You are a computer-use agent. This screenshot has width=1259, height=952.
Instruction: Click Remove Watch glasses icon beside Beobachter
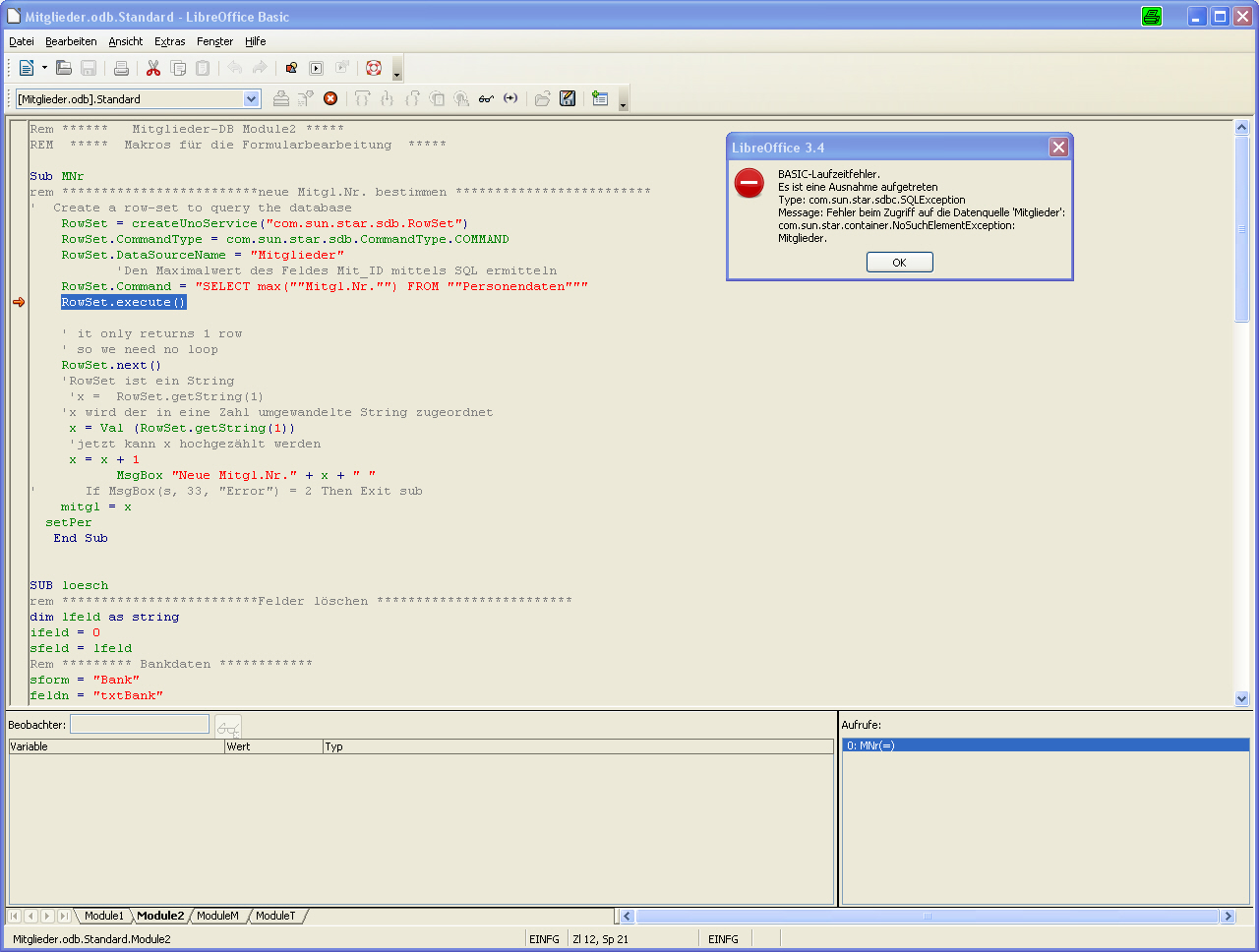[228, 728]
